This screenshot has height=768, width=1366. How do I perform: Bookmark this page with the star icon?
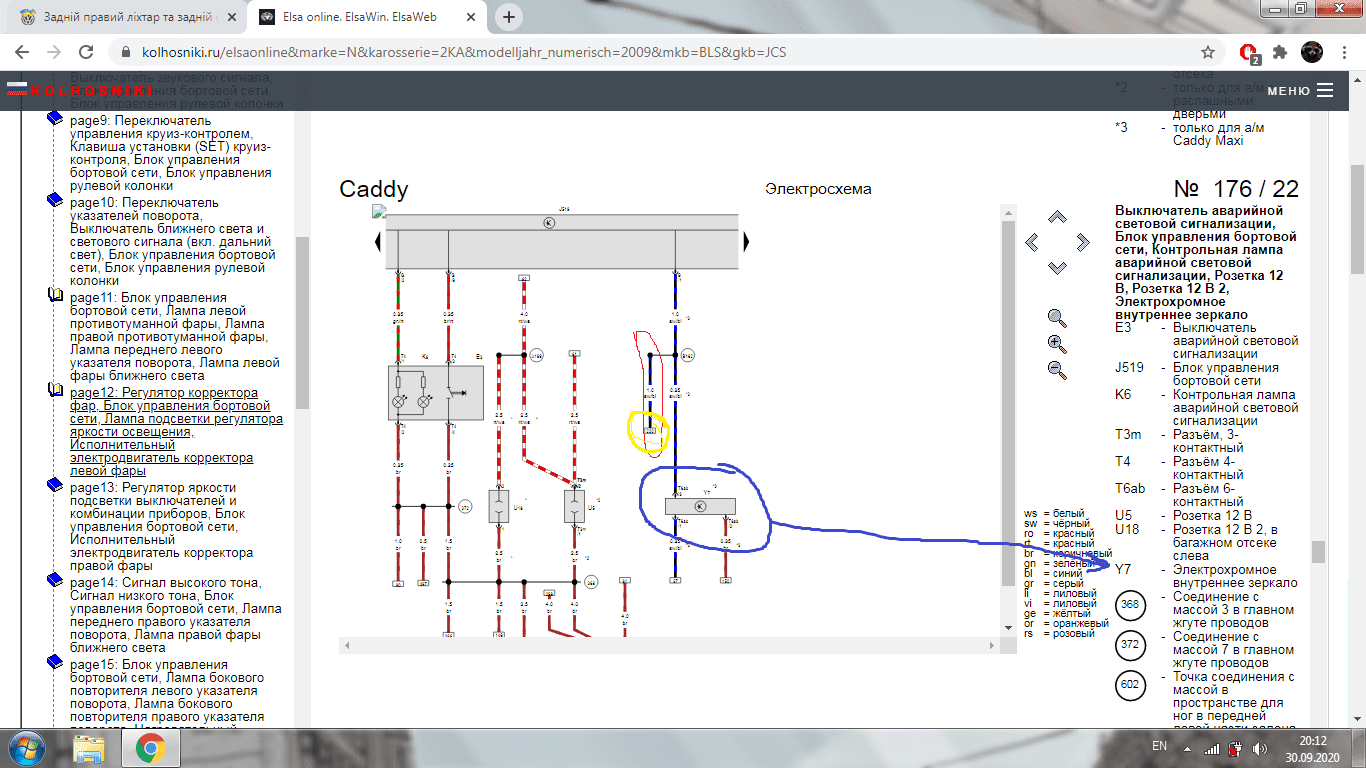pyautogui.click(x=1208, y=52)
